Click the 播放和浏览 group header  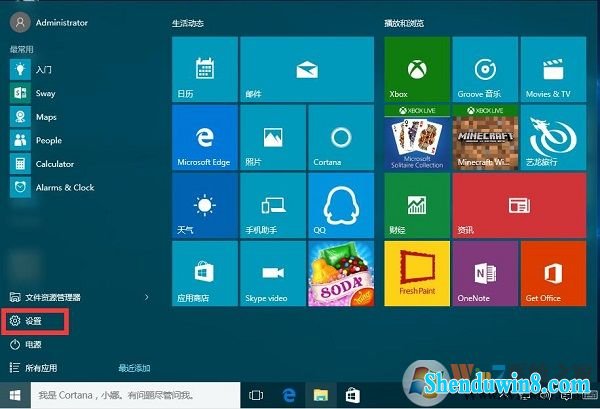404,23
